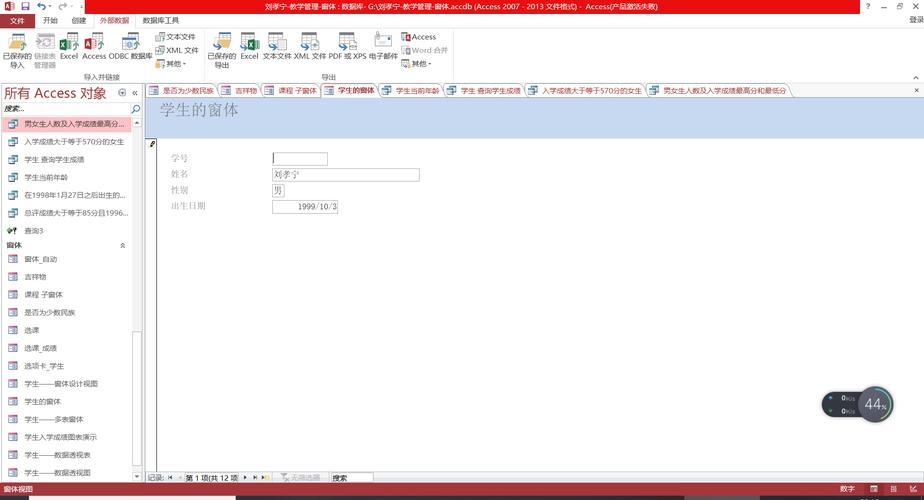Viewport: 924px width, 500px height.
Task: Click Excel icon in the import group
Action: click(x=68, y=46)
